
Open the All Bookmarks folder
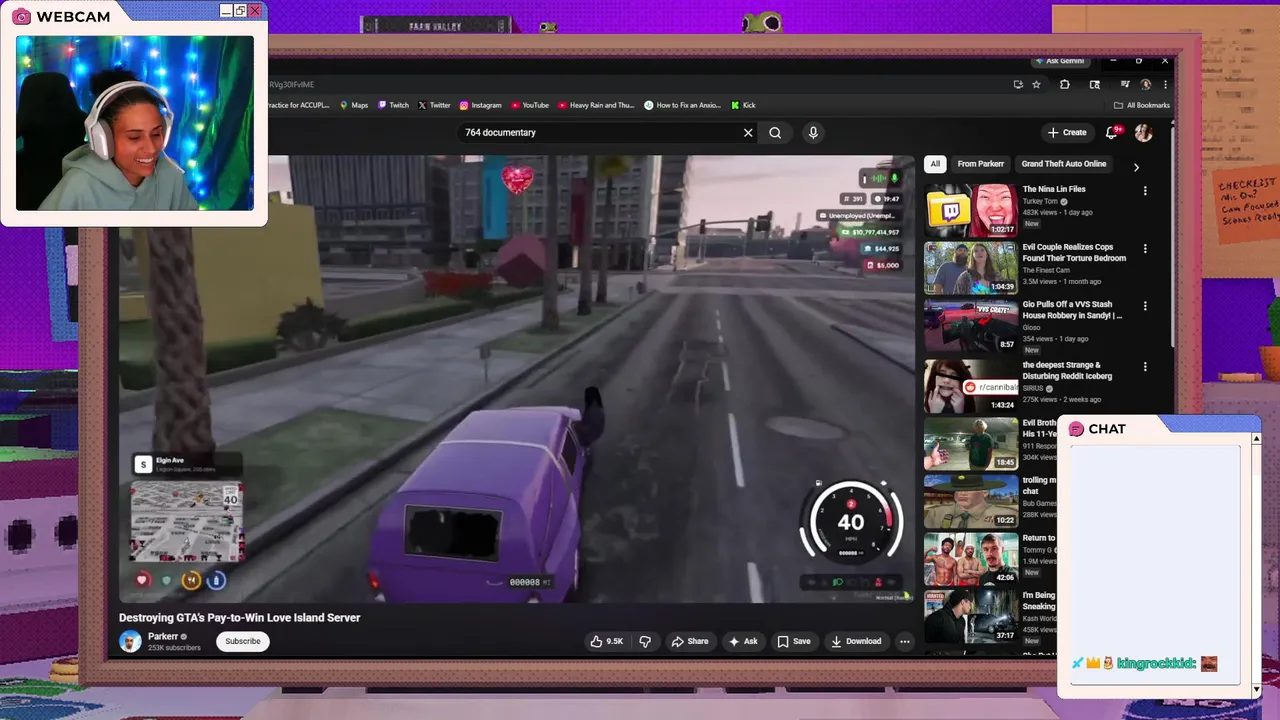click(x=1141, y=105)
